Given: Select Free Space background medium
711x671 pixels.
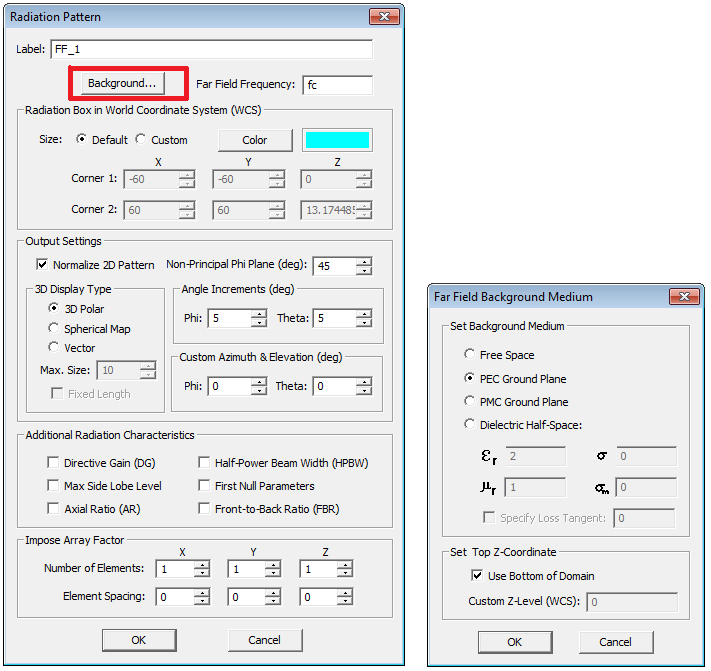Looking at the screenshot, I should tap(469, 354).
